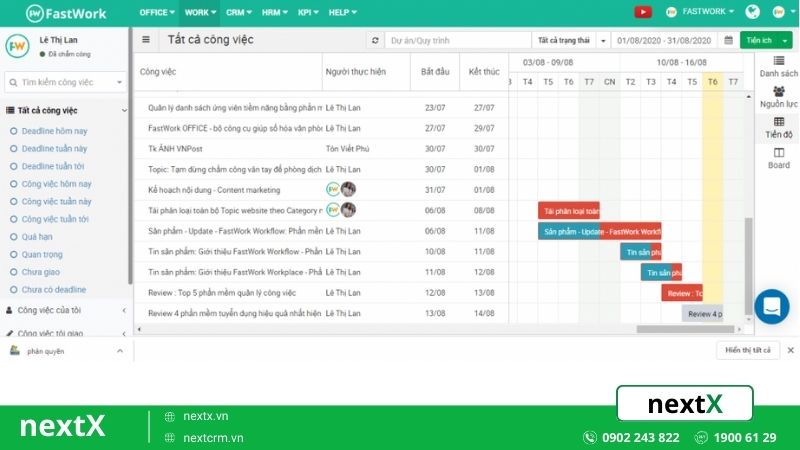This screenshot has width=800, height=450.
Task: Expand the phân quyền download chevron
Action: click(x=119, y=351)
